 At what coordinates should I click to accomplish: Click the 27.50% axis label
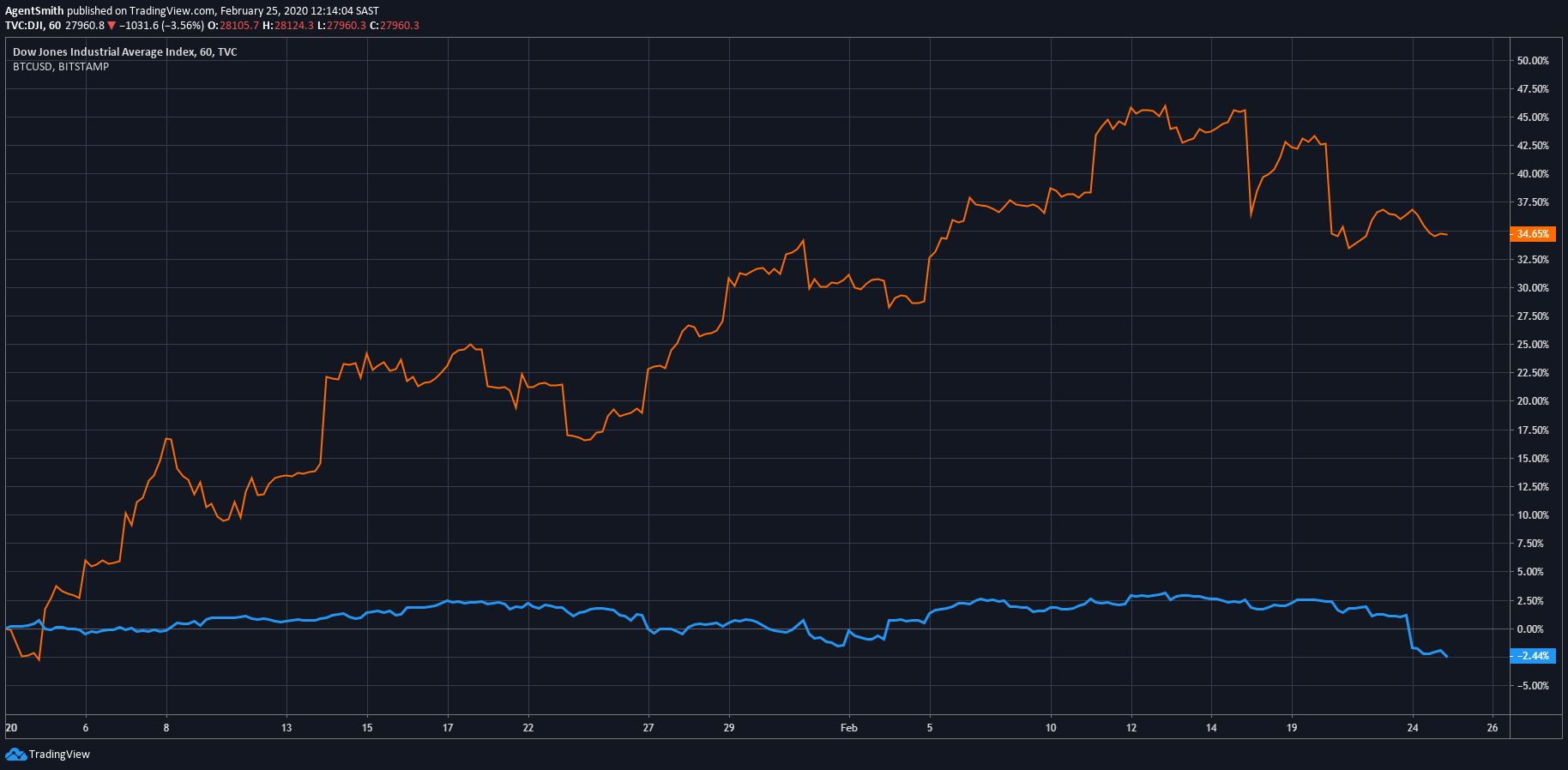1533,316
